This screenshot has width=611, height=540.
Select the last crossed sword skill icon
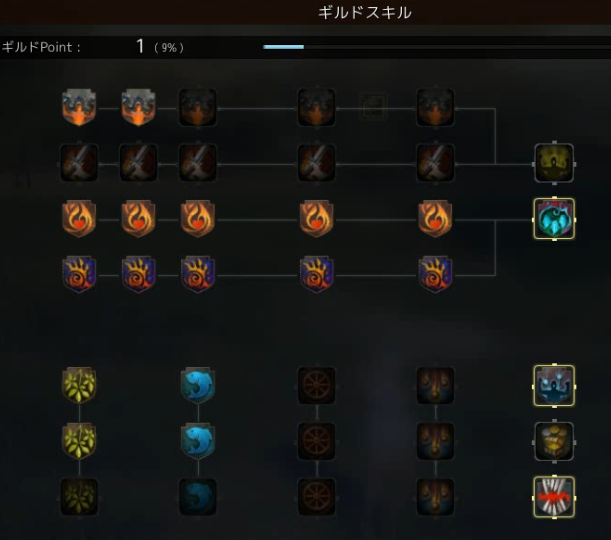(x=435, y=163)
